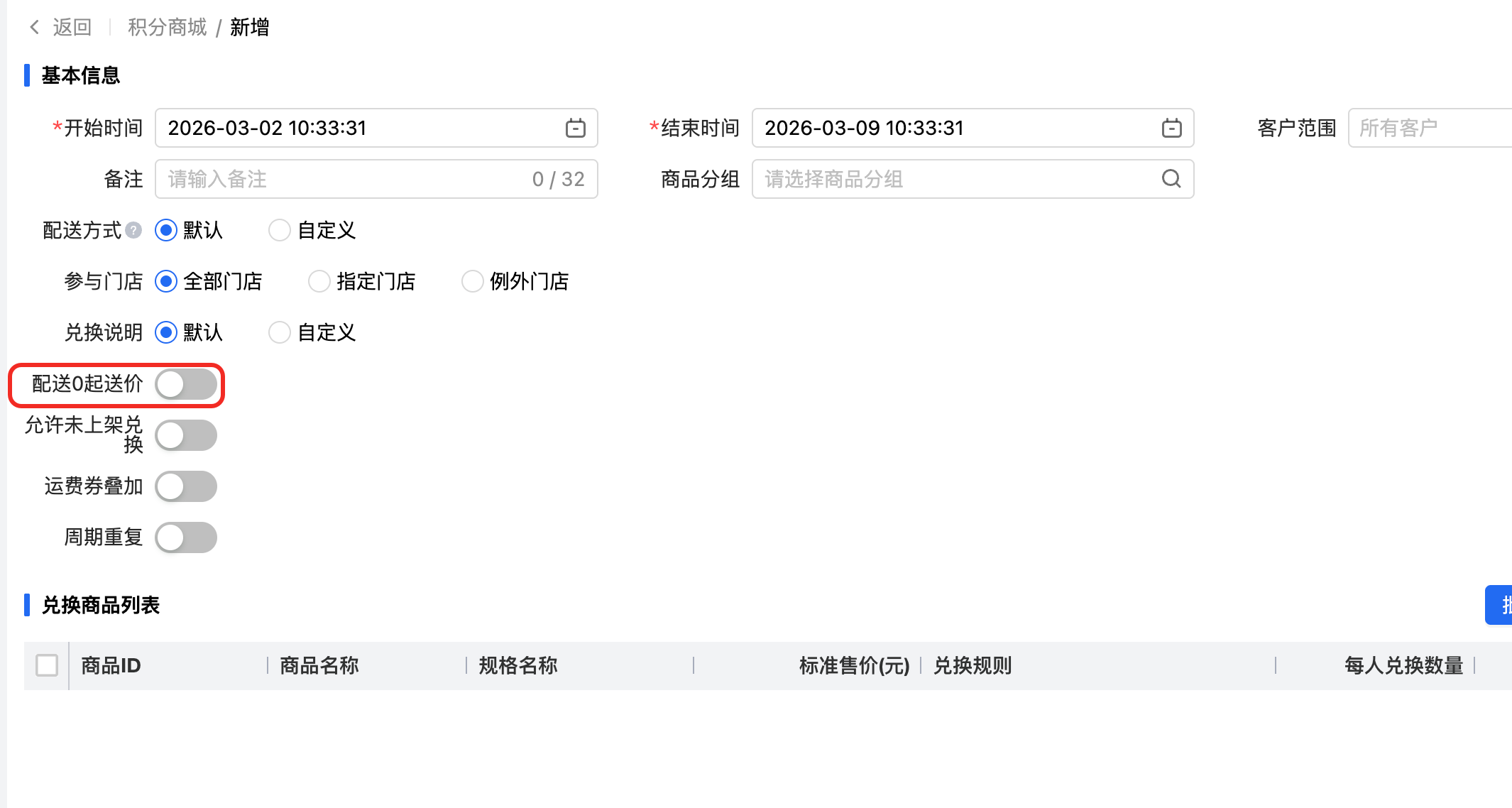Click the 返回 back link
1512x808 pixels.
click(x=72, y=27)
